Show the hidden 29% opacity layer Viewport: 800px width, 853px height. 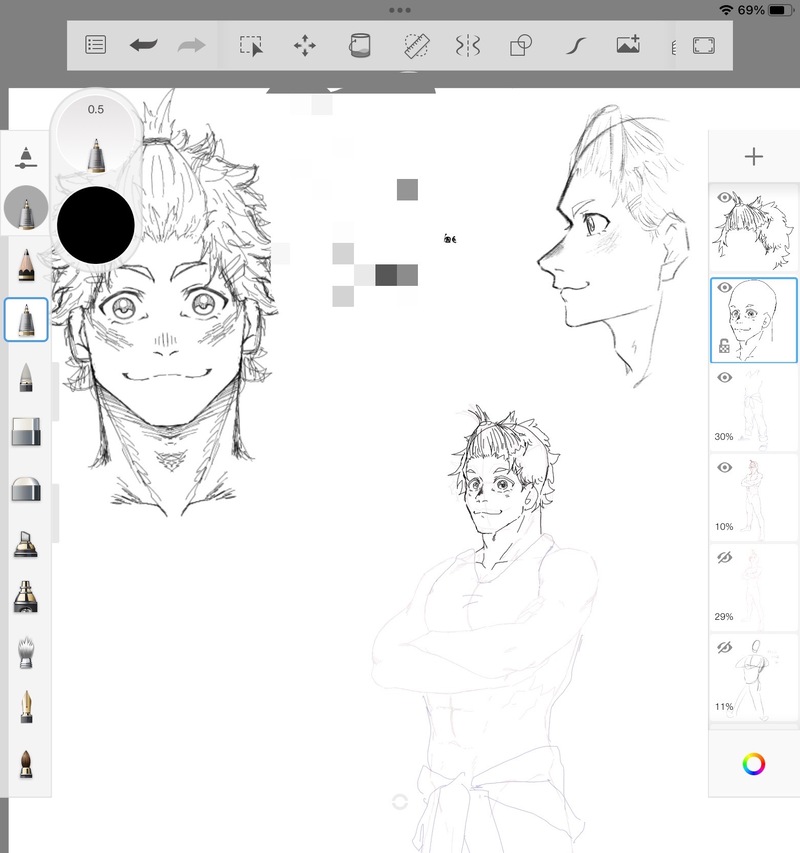point(724,557)
